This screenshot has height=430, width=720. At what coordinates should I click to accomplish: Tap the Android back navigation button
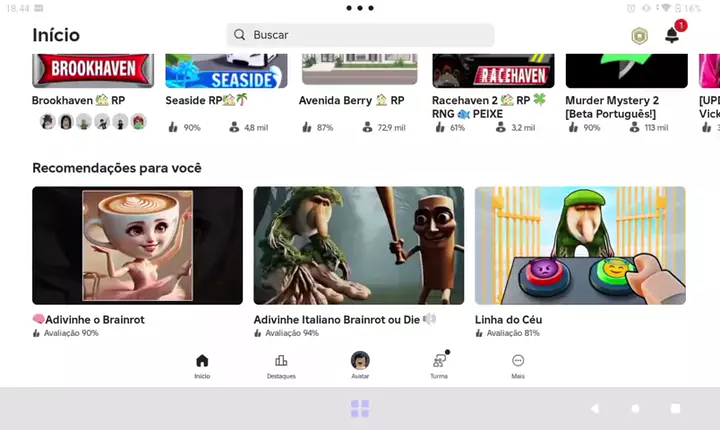pyautogui.click(x=595, y=408)
